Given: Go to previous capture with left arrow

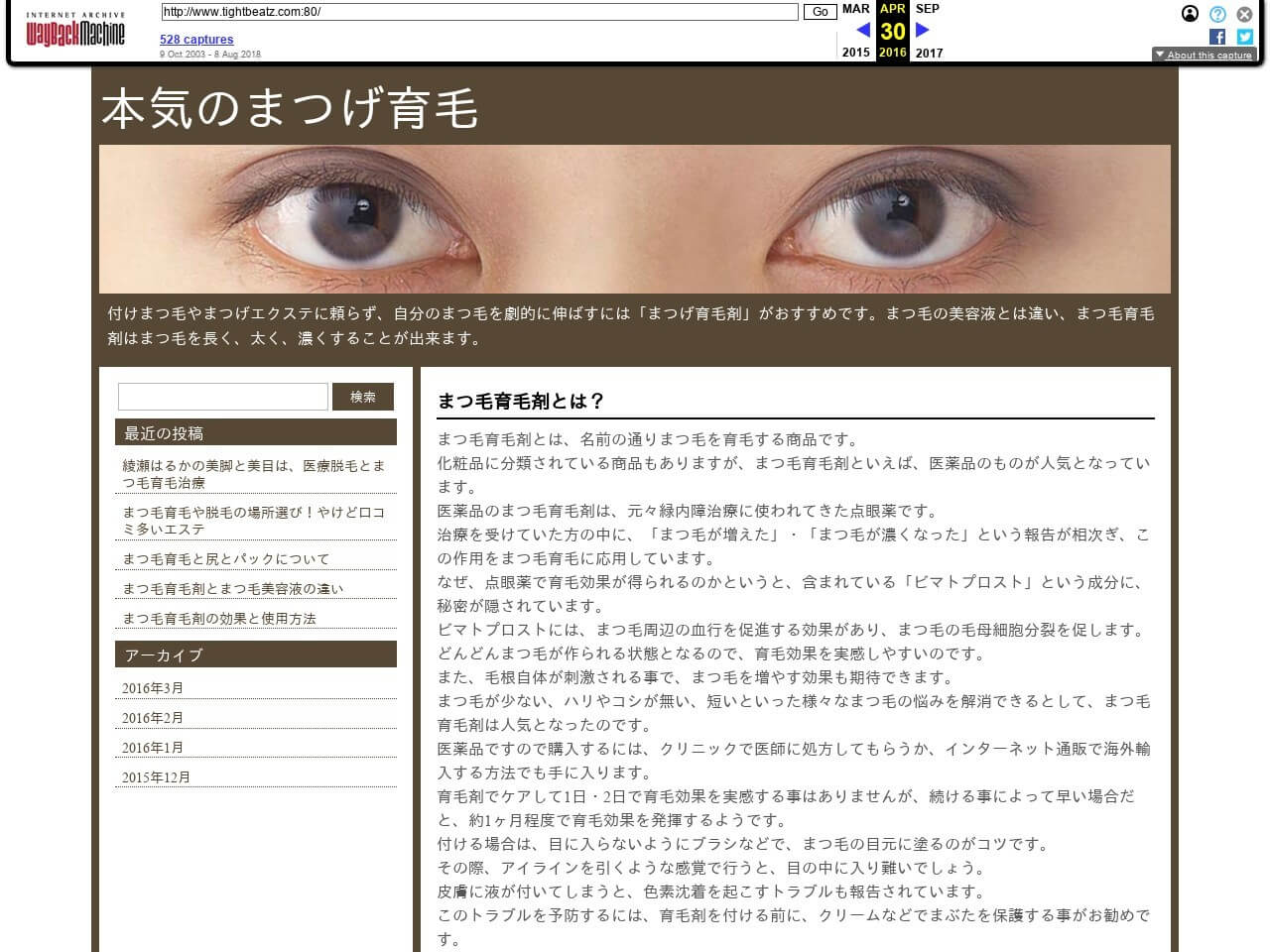Looking at the screenshot, I should (x=862, y=31).
